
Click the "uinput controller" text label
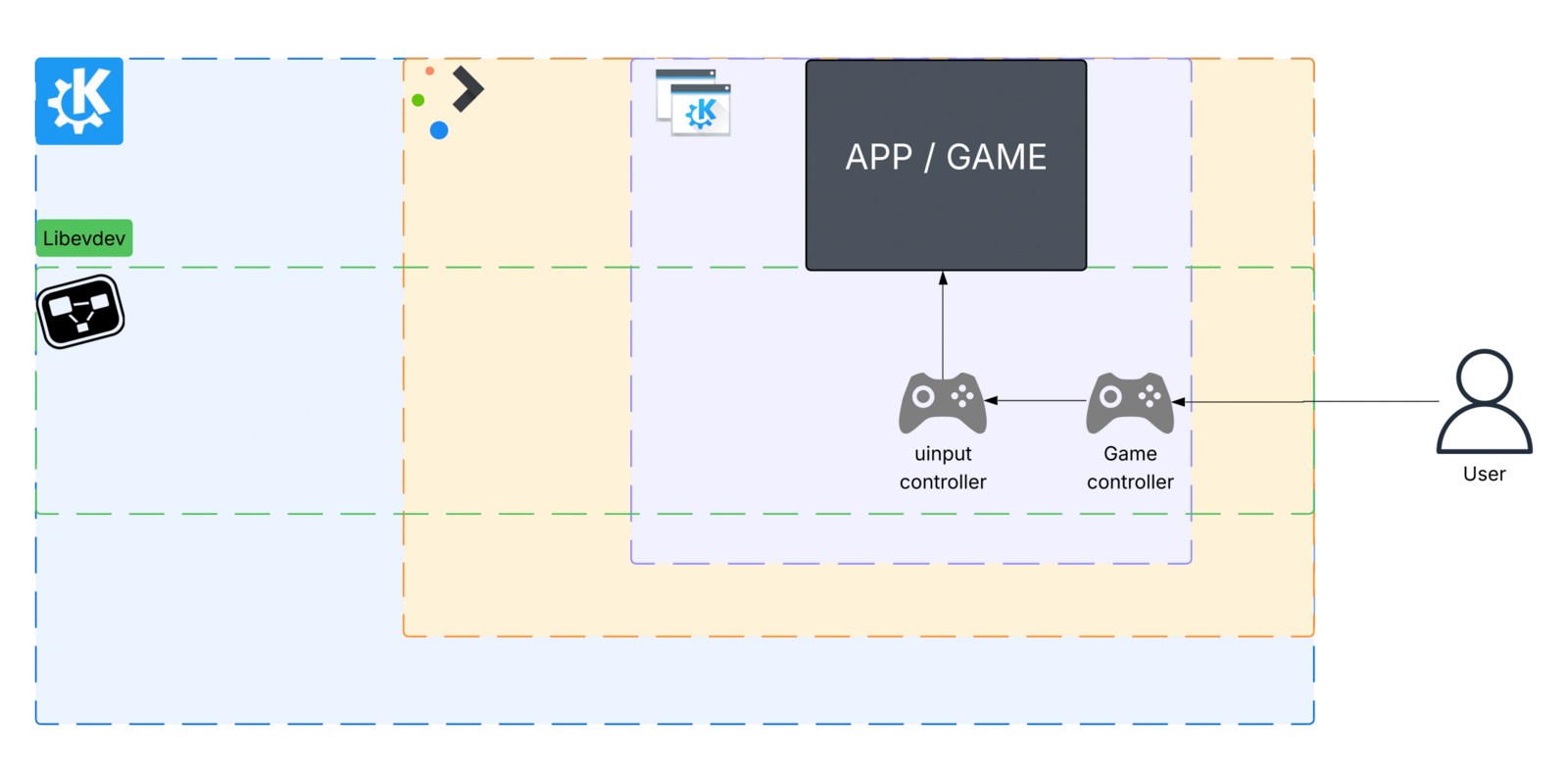point(943,468)
